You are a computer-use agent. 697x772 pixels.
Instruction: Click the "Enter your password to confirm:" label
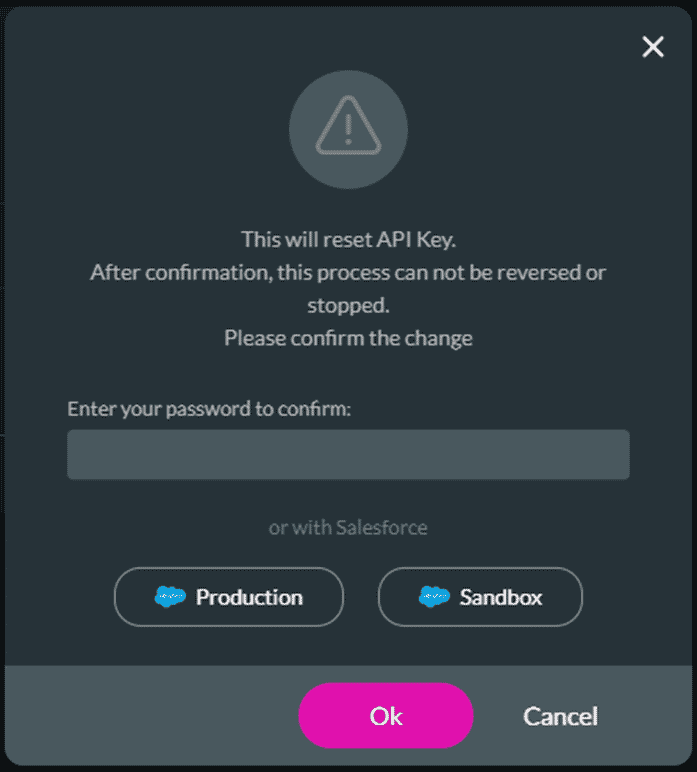pos(209,409)
